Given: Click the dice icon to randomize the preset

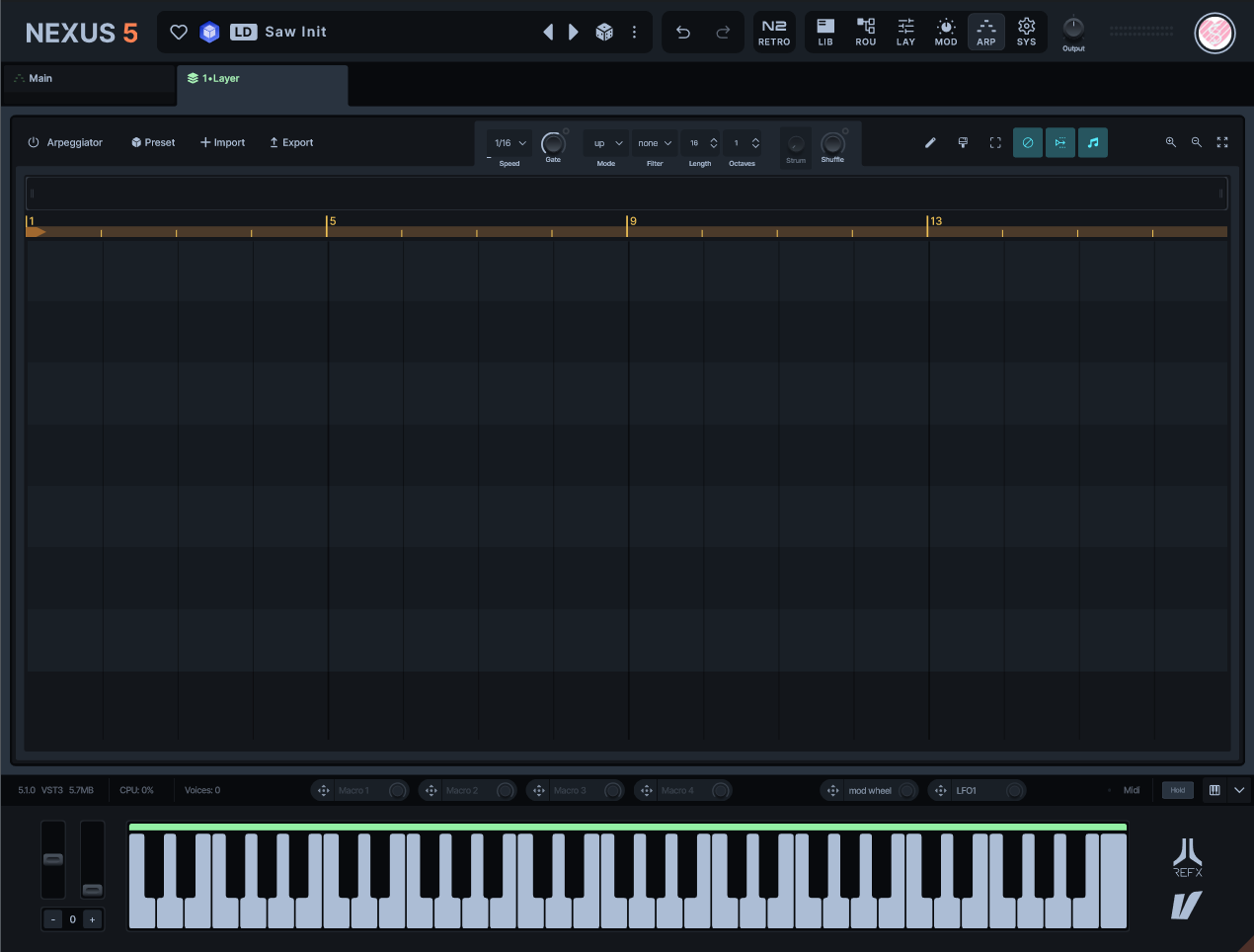Looking at the screenshot, I should click(603, 31).
